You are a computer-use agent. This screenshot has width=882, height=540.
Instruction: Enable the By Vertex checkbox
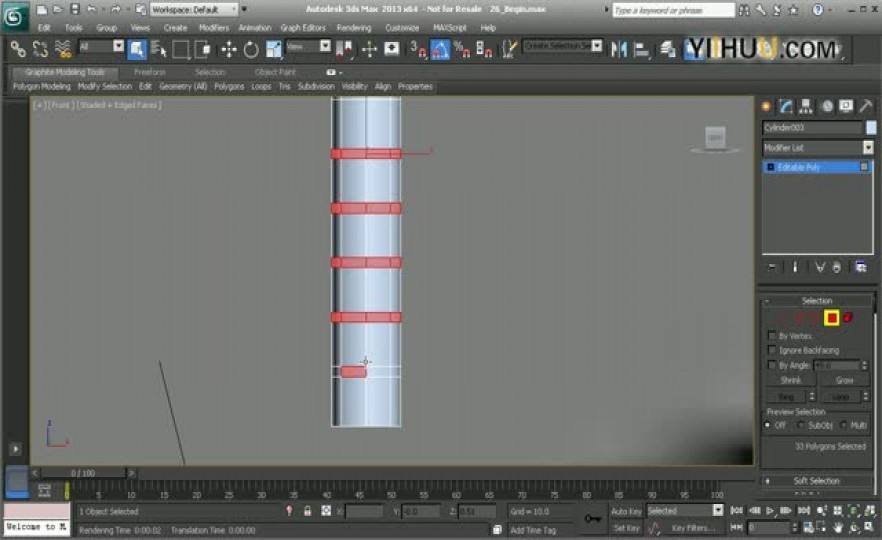coord(772,335)
